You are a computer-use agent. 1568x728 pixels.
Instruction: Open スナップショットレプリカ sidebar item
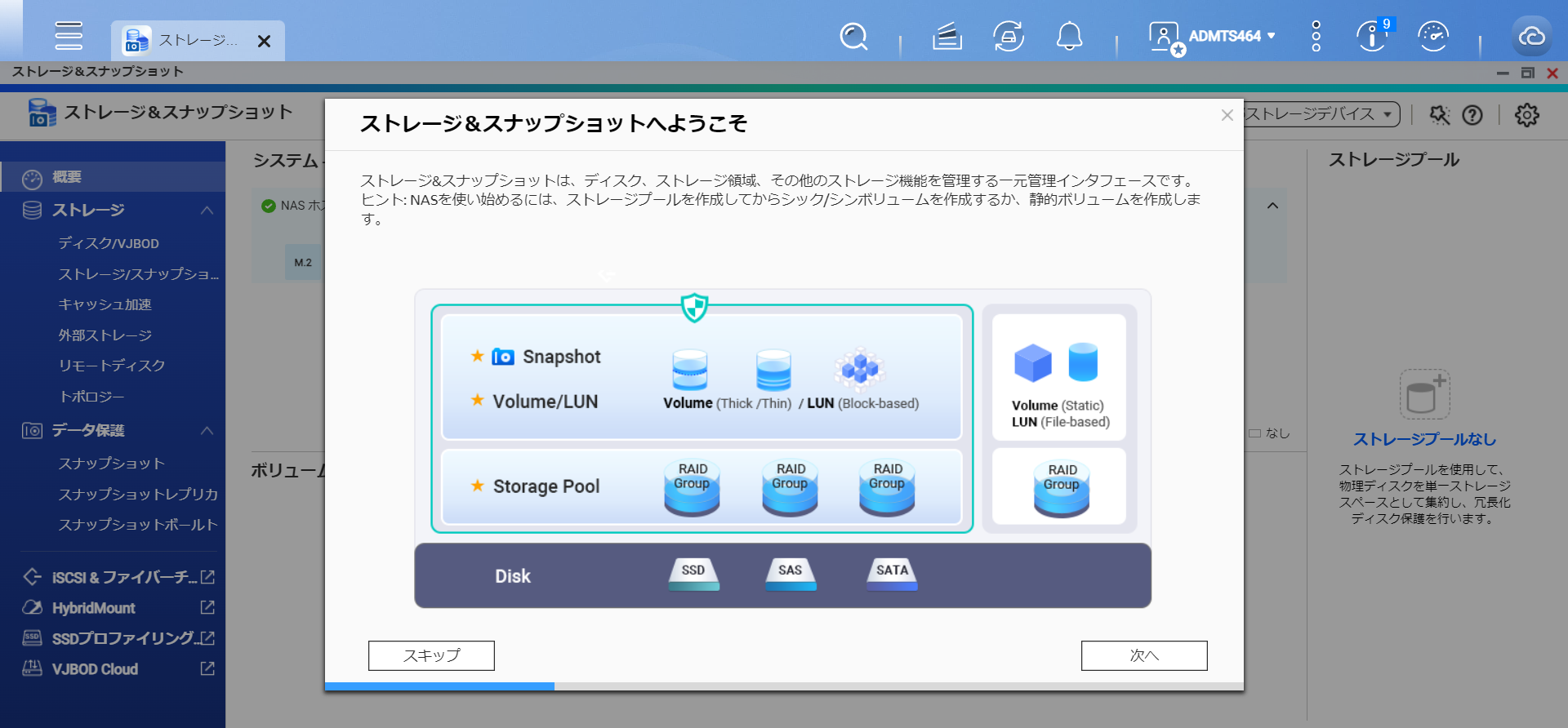tap(138, 495)
